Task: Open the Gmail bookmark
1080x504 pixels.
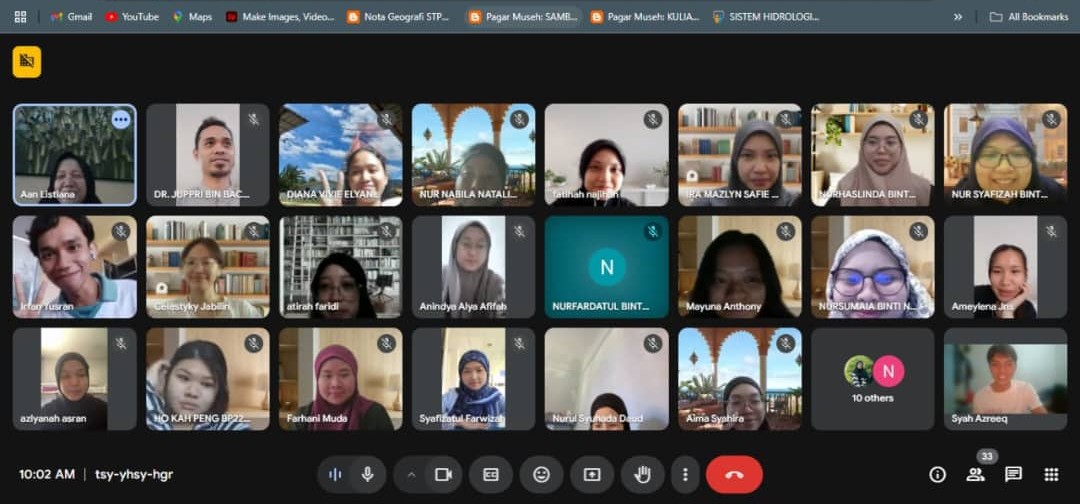Action: click(x=71, y=17)
